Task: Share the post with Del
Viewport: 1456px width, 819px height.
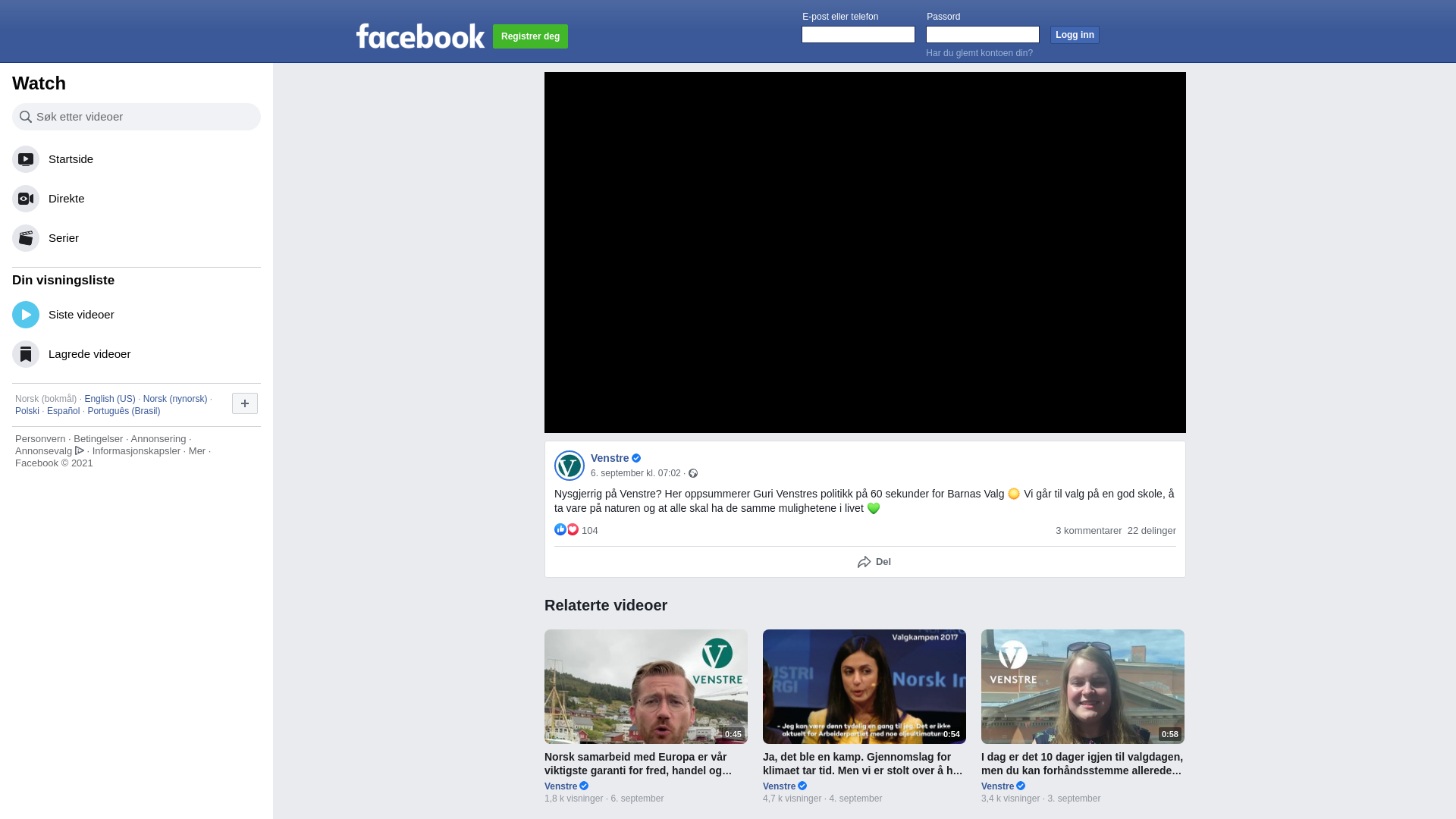Action: click(x=874, y=562)
